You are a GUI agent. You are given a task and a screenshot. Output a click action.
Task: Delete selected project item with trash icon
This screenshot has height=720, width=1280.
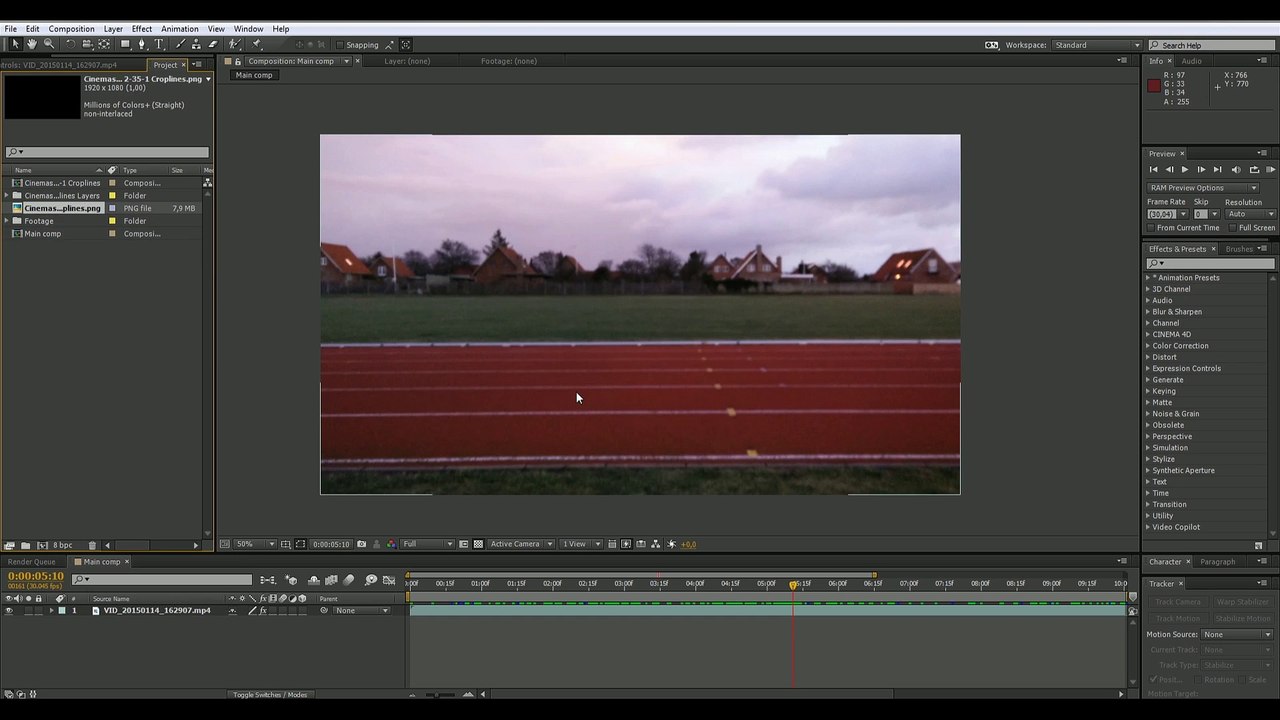point(92,545)
